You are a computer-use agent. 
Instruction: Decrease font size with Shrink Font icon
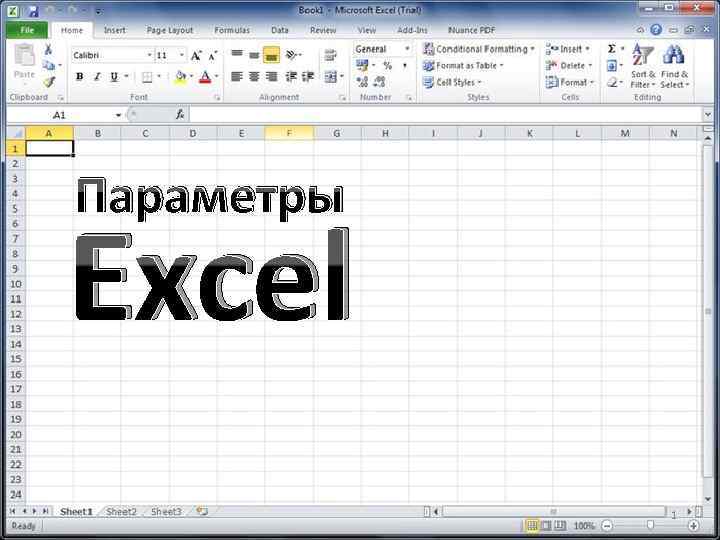click(212, 56)
